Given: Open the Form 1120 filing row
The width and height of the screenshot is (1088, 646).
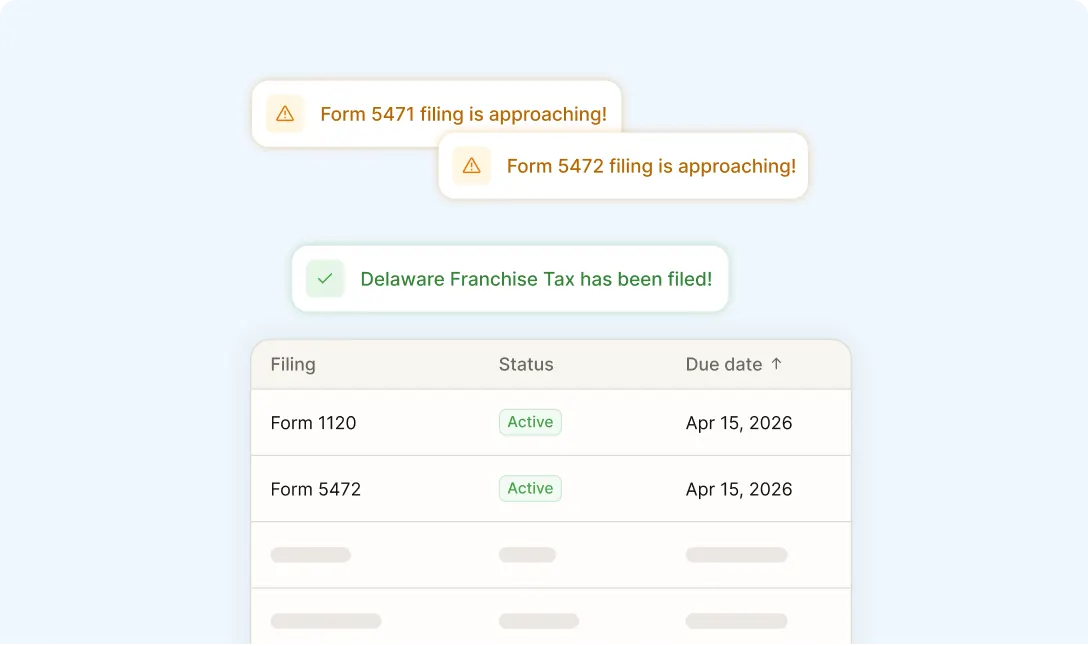Looking at the screenshot, I should click(x=313, y=422).
